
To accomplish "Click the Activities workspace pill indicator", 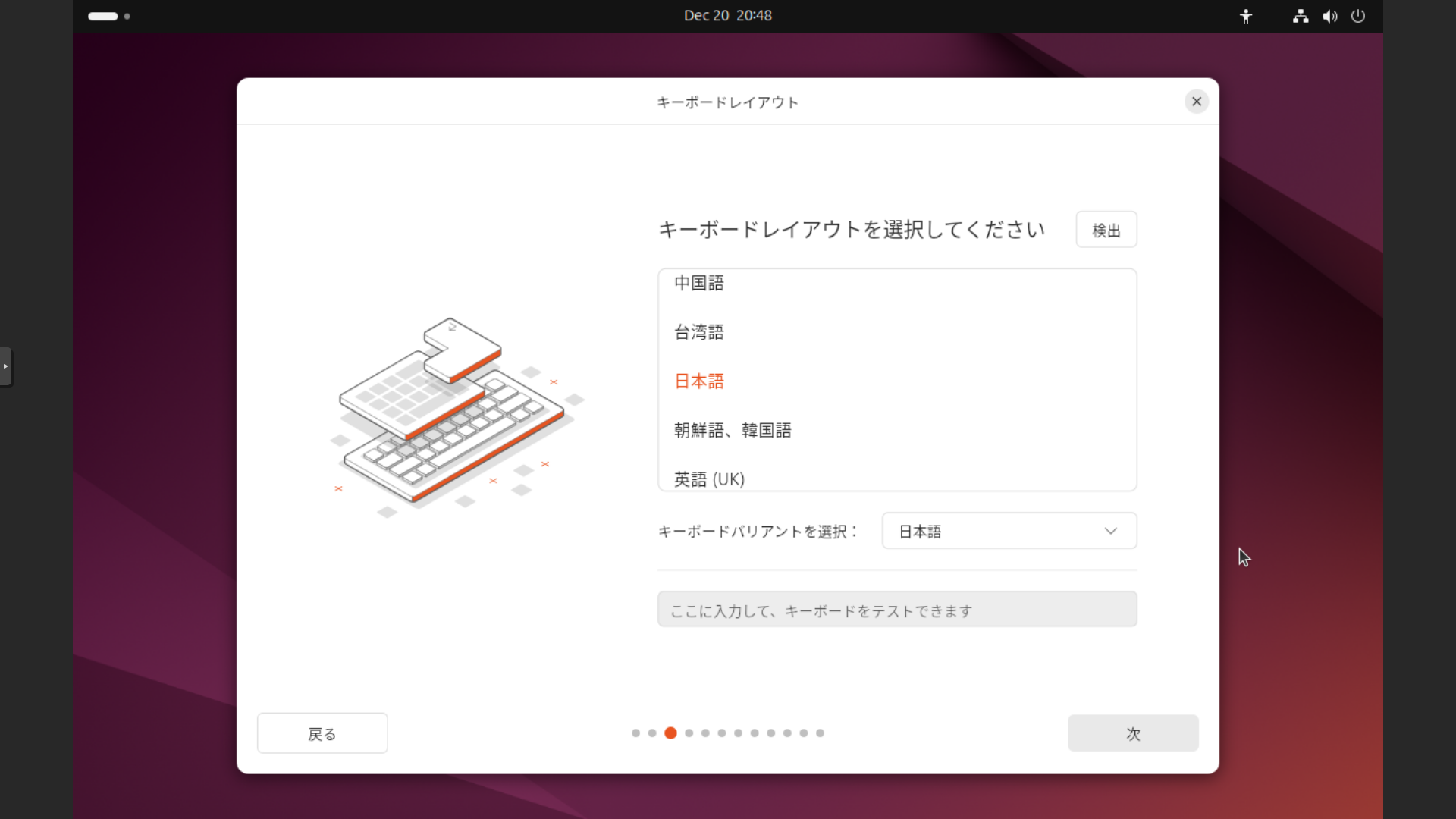I will (103, 16).
